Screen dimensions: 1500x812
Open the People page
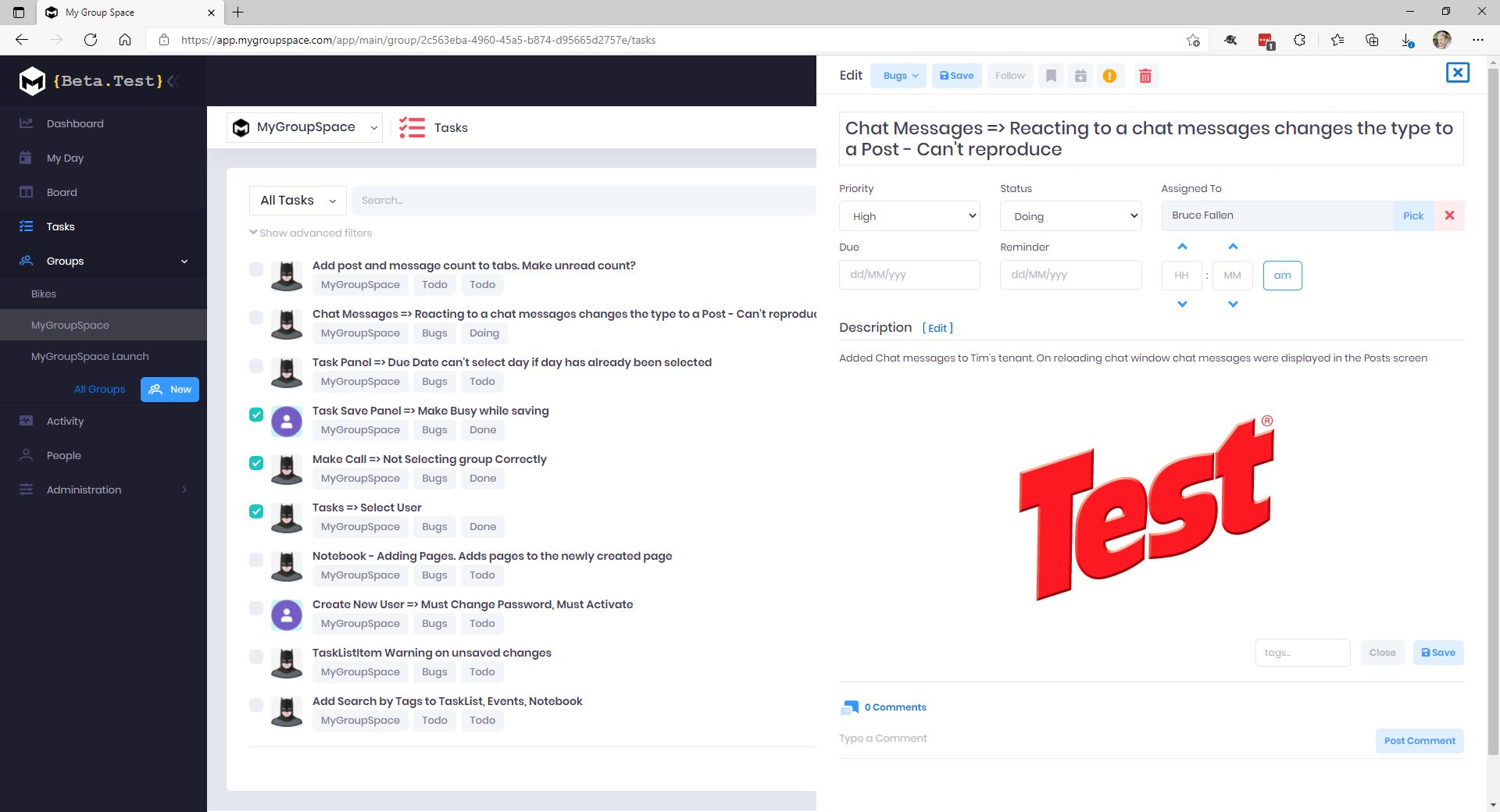click(x=103, y=455)
